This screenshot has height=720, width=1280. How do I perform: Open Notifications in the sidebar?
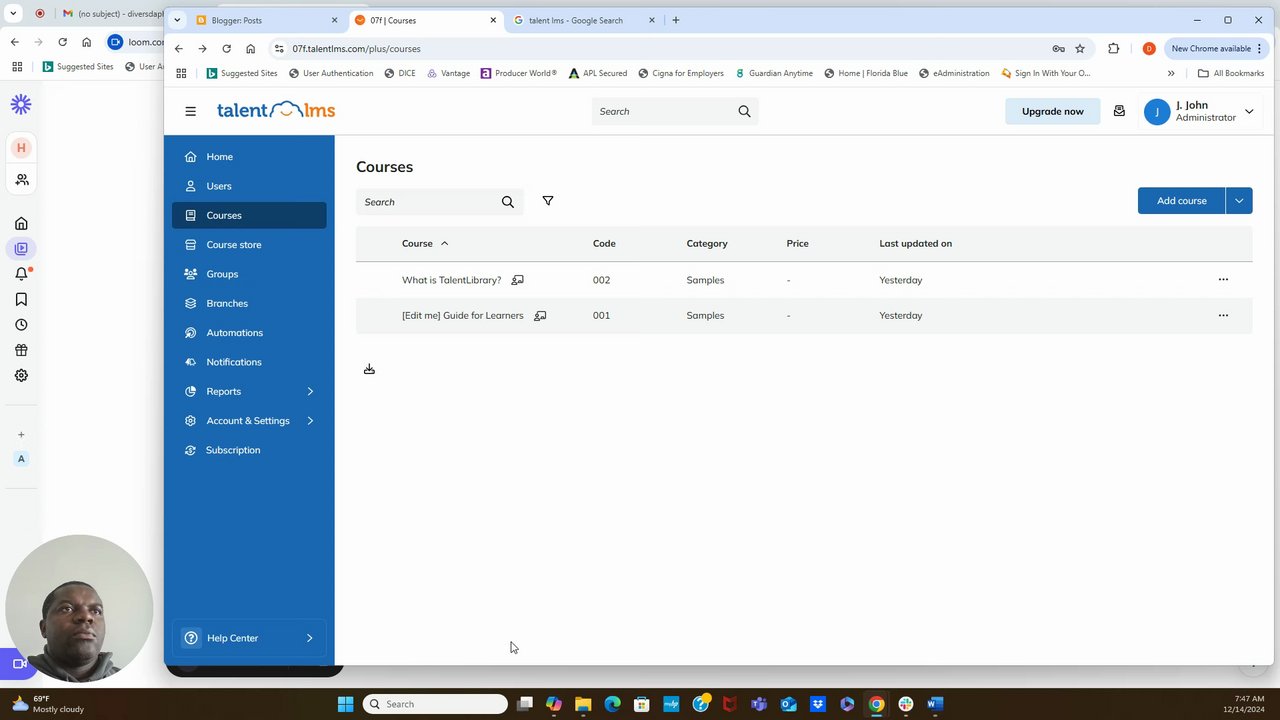[249, 362]
